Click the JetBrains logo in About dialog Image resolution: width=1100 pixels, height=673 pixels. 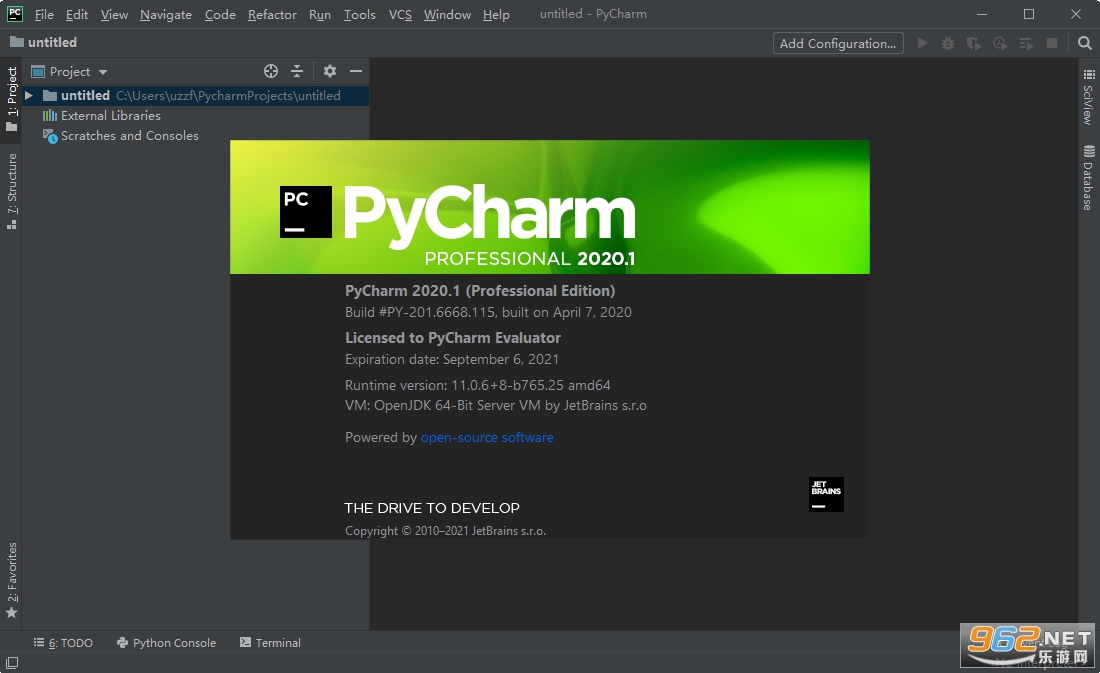826,495
